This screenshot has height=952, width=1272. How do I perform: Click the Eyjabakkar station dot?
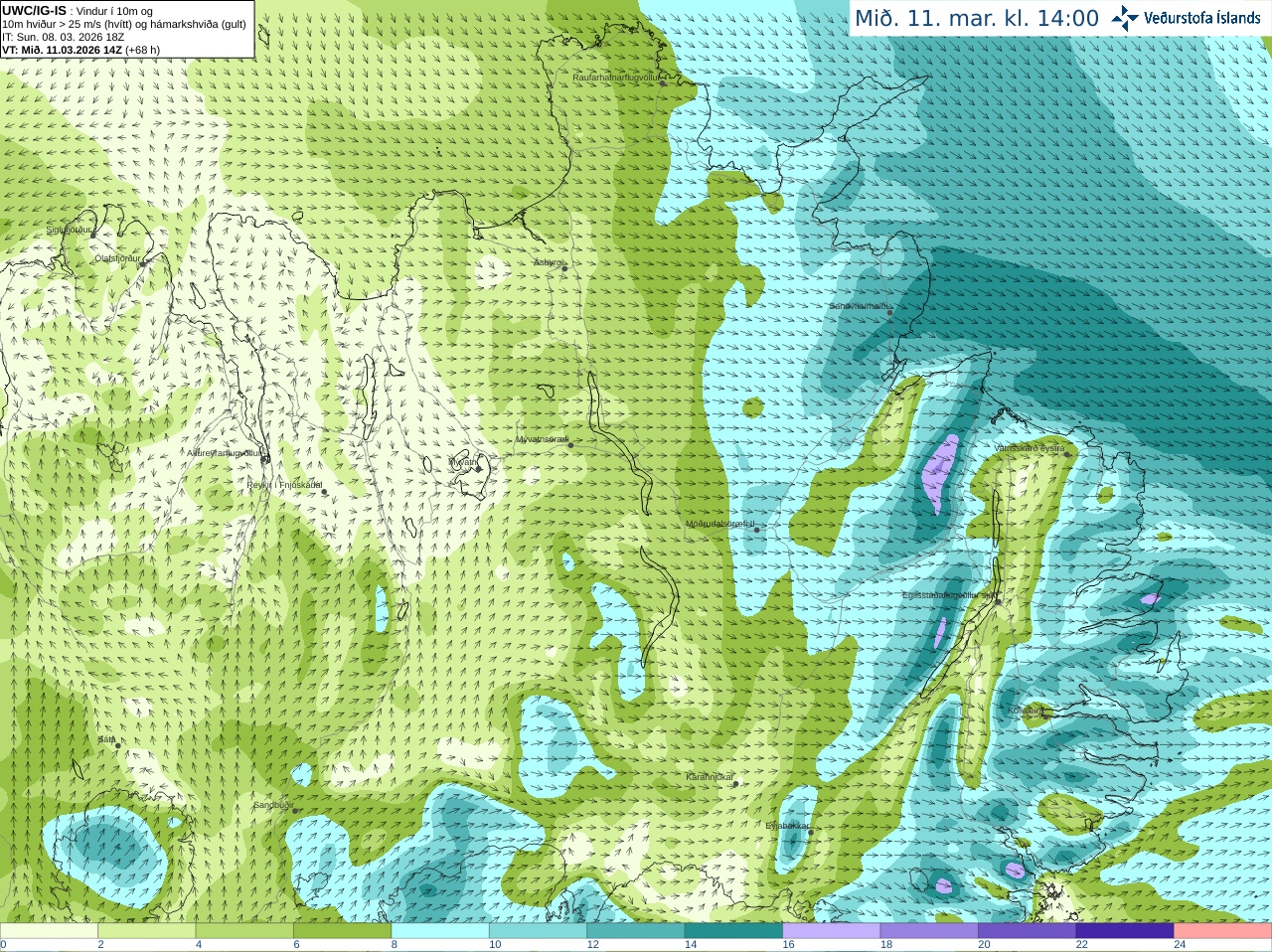(810, 833)
